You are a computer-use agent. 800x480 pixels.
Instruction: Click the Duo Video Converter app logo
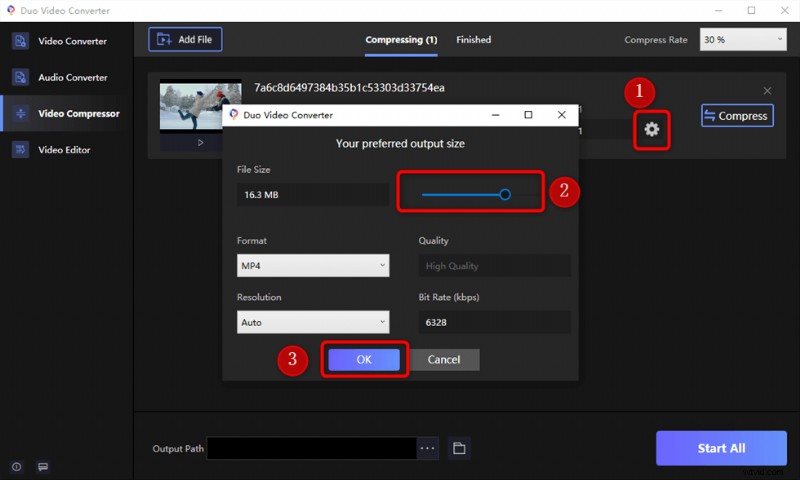[x=11, y=10]
